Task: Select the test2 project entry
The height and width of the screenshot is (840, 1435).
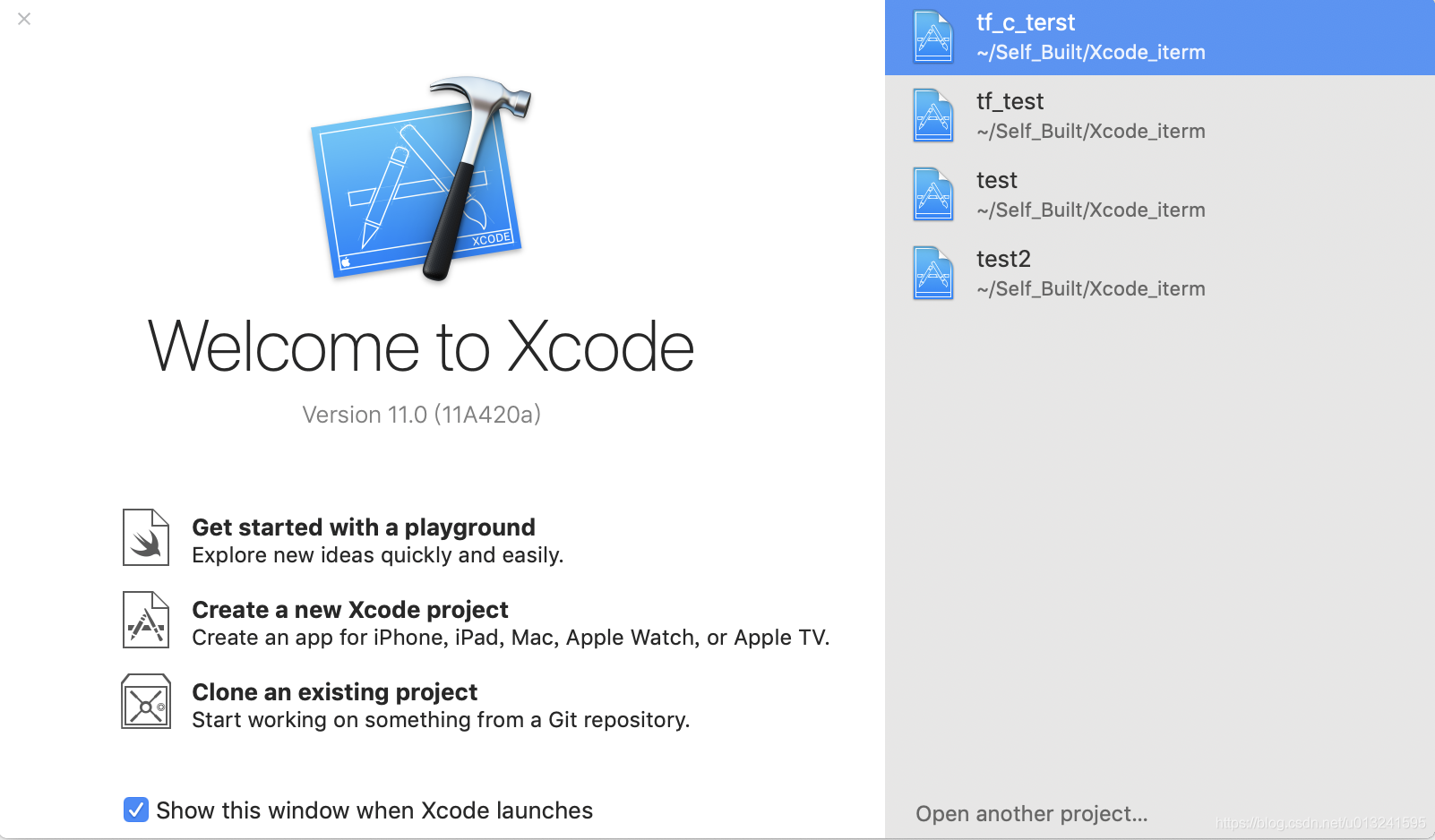Action: coord(1002,259)
